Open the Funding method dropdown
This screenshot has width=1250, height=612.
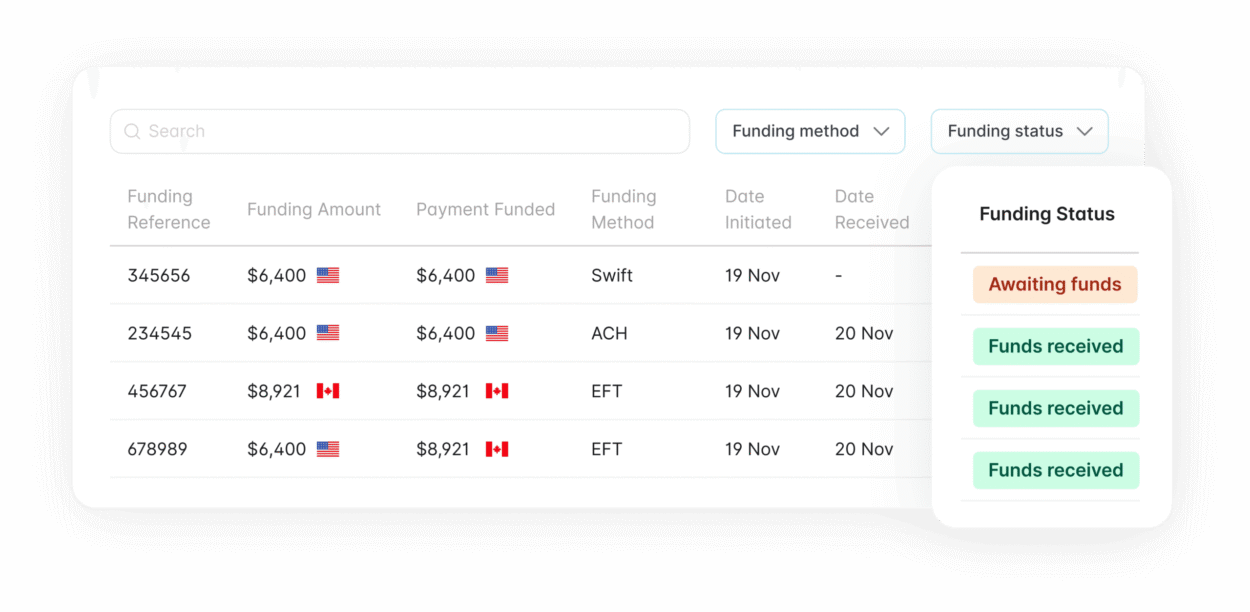tap(810, 131)
